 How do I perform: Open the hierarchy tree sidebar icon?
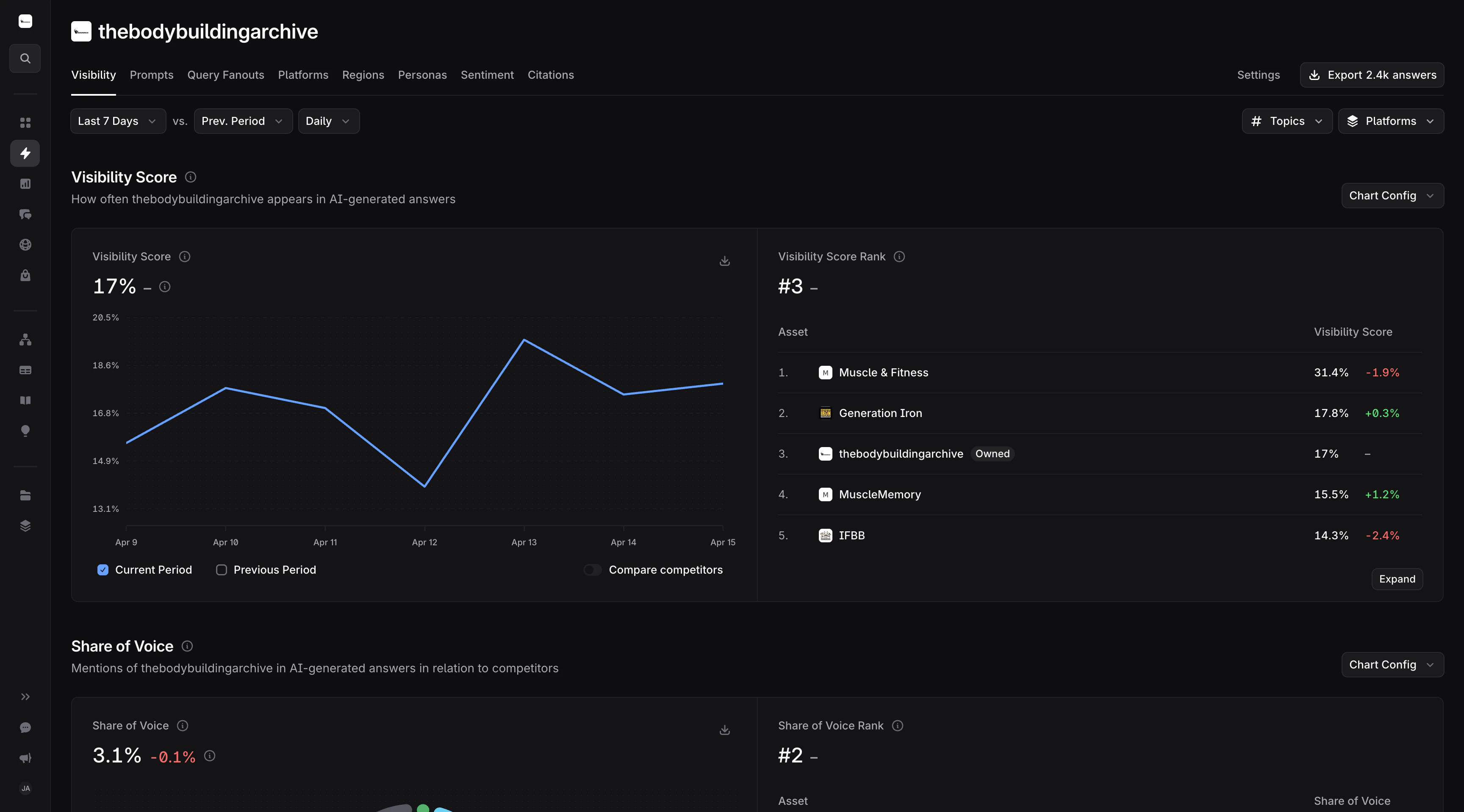[25, 340]
